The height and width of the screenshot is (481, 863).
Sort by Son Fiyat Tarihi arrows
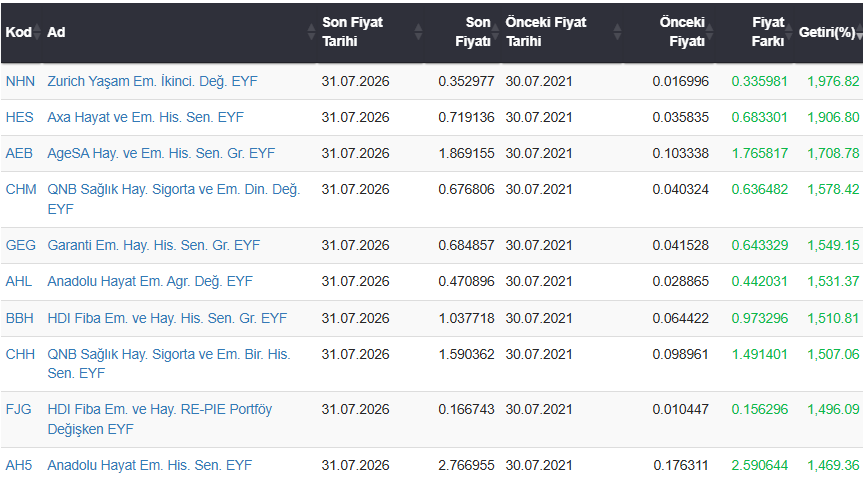[418, 32]
